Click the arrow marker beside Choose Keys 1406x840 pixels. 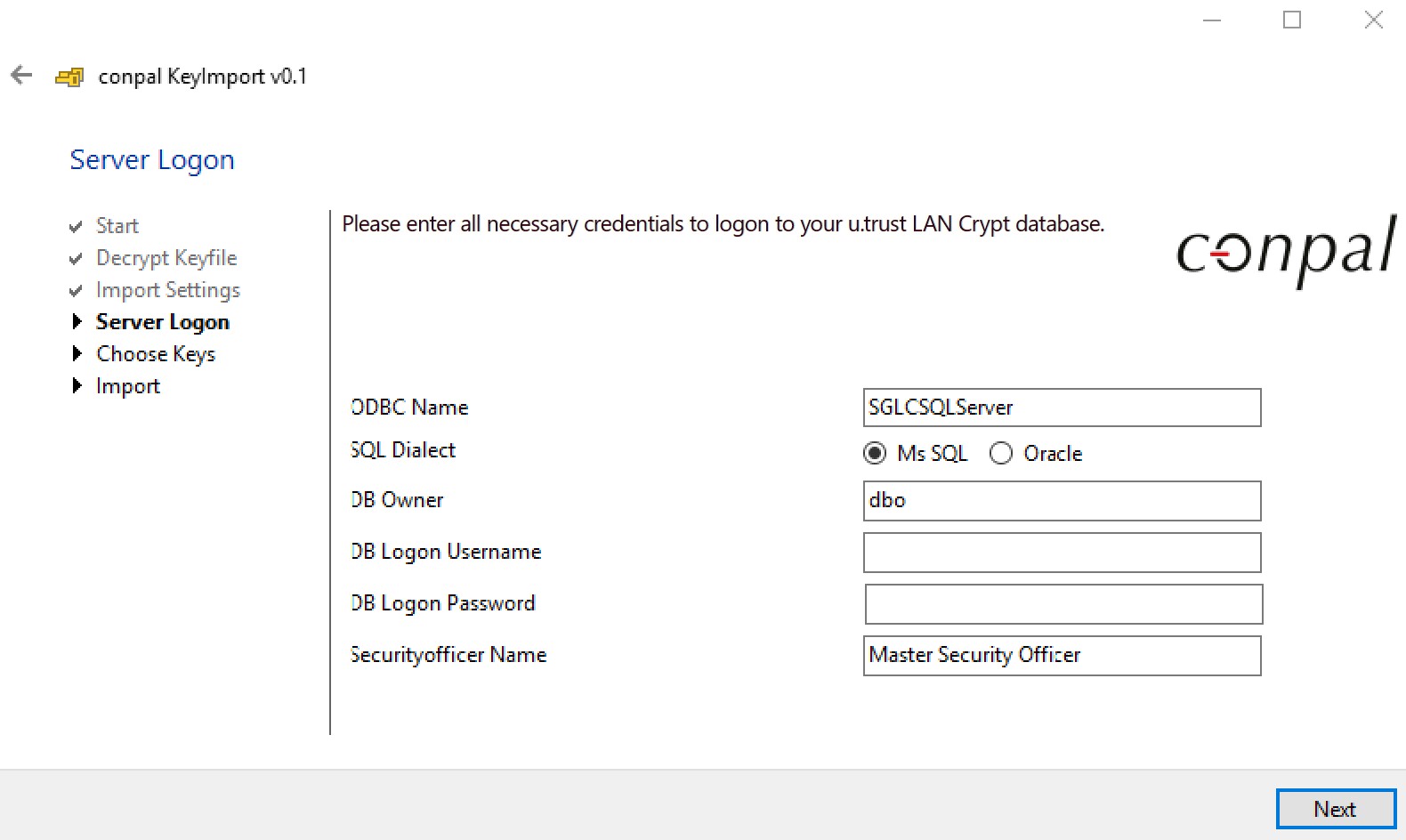[x=77, y=353]
